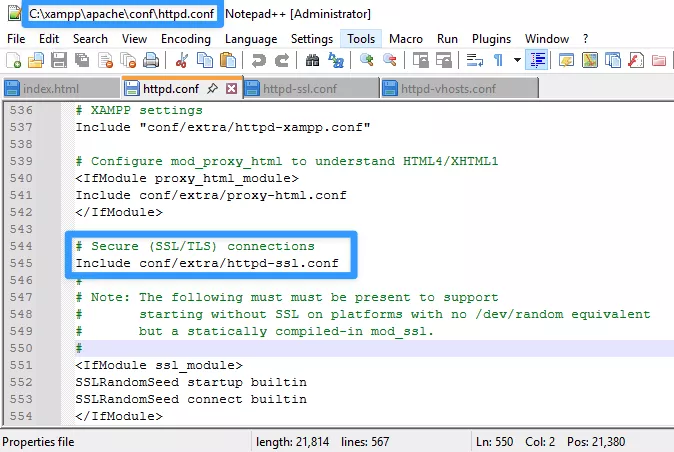The height and width of the screenshot is (452, 674).
Task: Click the '<IfModule ssl_module>' line
Action: [x=159, y=365]
